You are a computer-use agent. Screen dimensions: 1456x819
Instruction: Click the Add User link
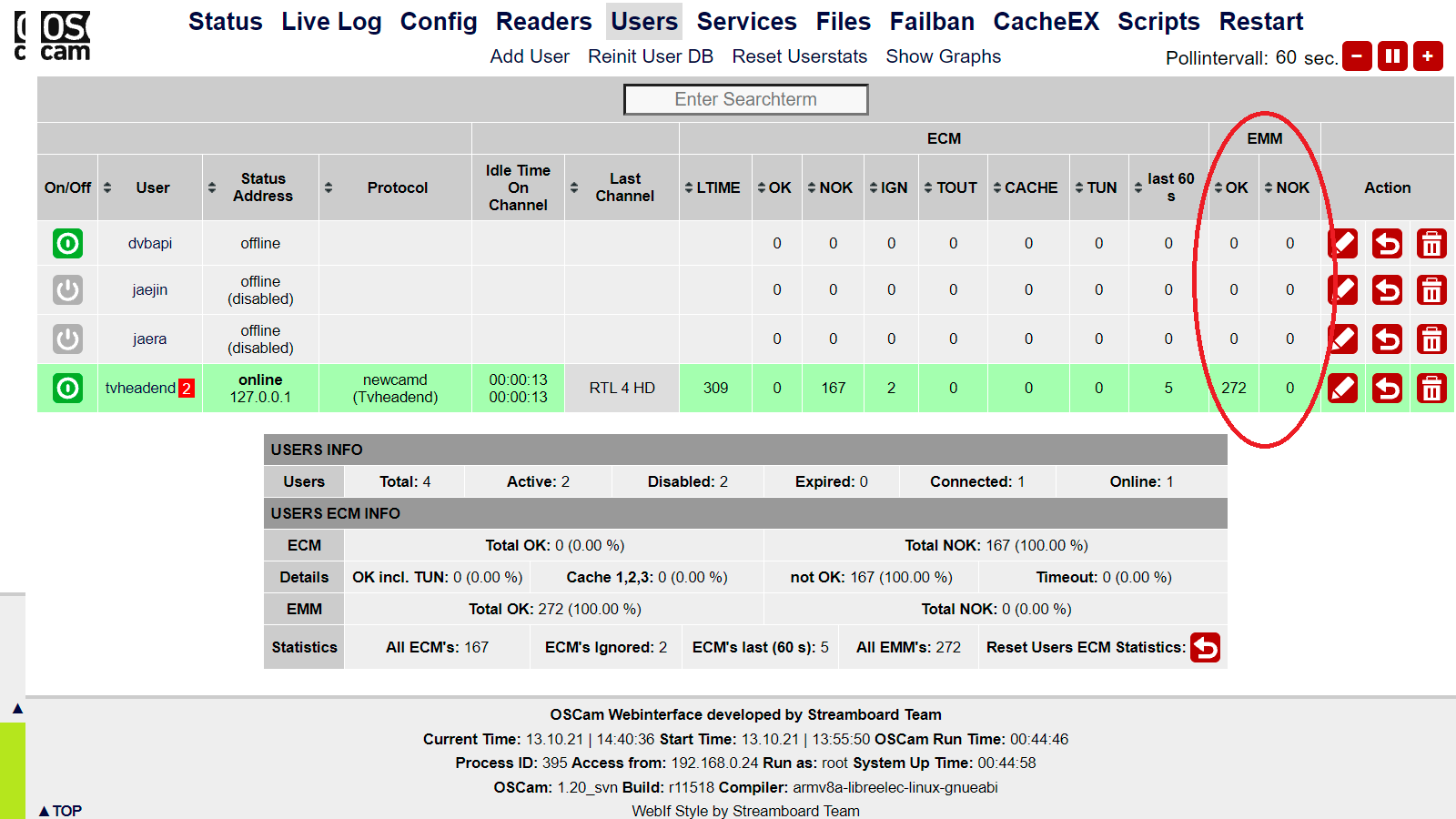(530, 56)
